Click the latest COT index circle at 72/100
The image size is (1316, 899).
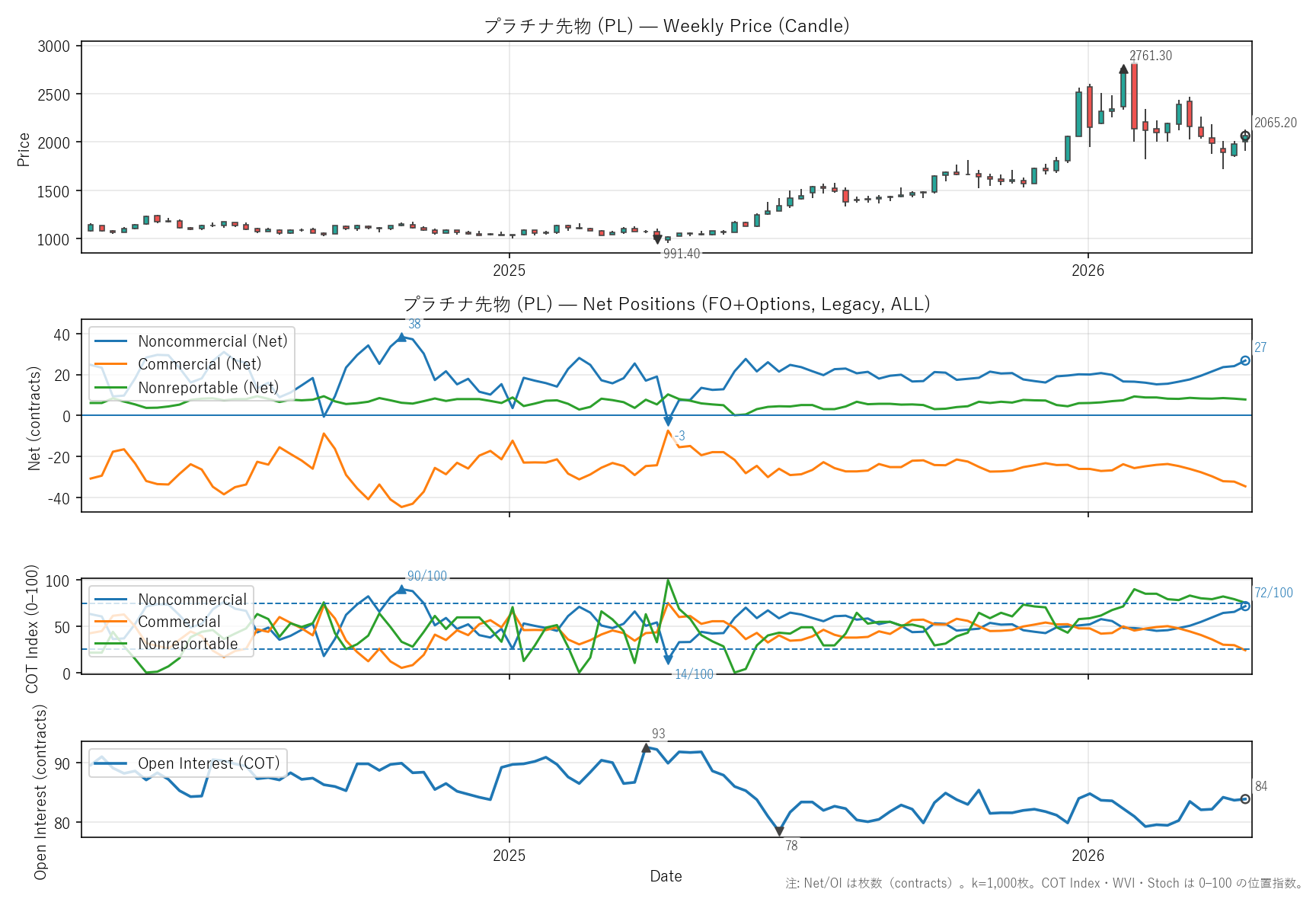click(1245, 606)
